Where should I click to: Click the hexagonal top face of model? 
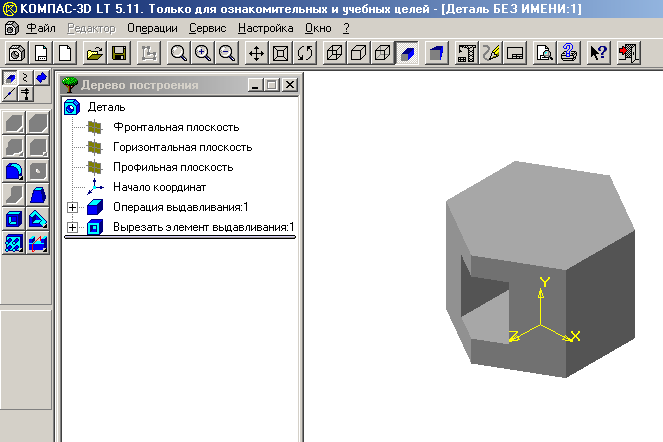point(541,216)
